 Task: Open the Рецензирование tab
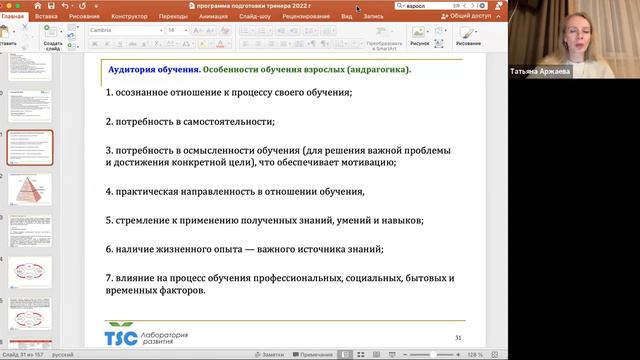click(306, 16)
